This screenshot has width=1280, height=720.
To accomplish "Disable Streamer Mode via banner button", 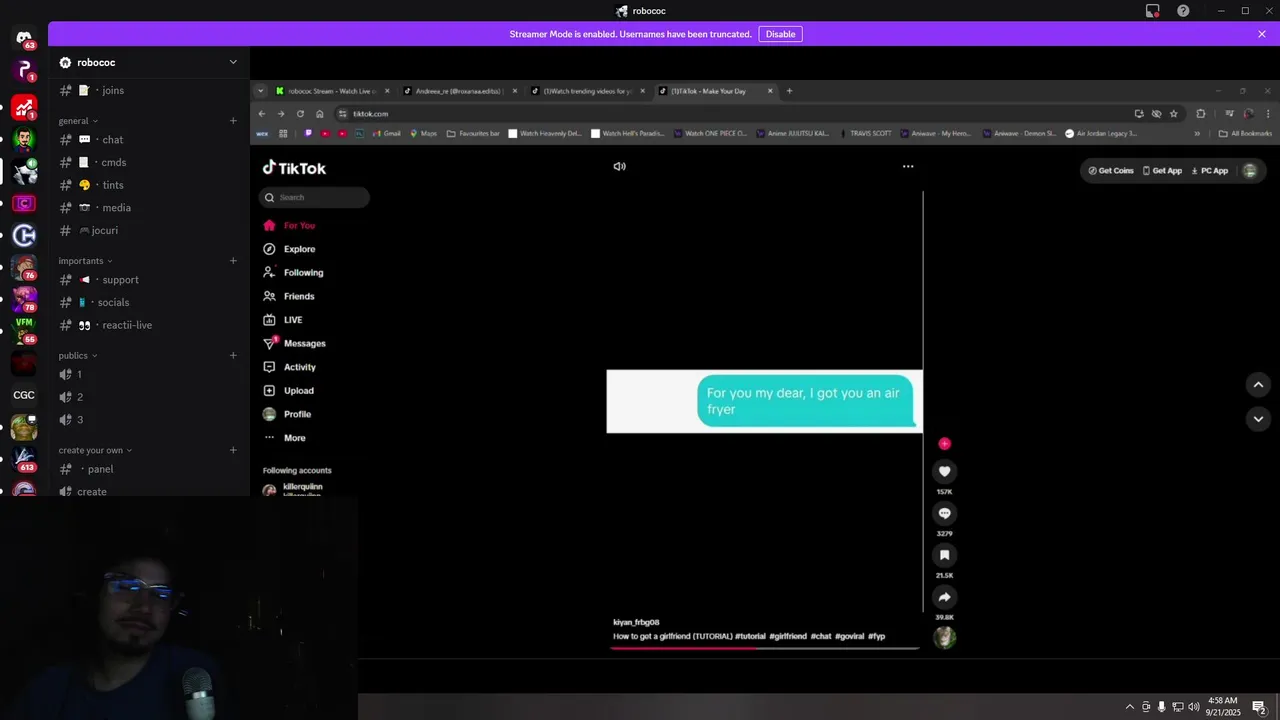I will (780, 34).
